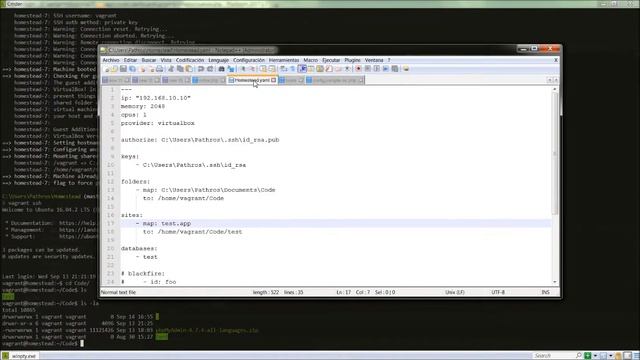Open the Lenguaje menu
640x360 pixels.
[218, 60]
